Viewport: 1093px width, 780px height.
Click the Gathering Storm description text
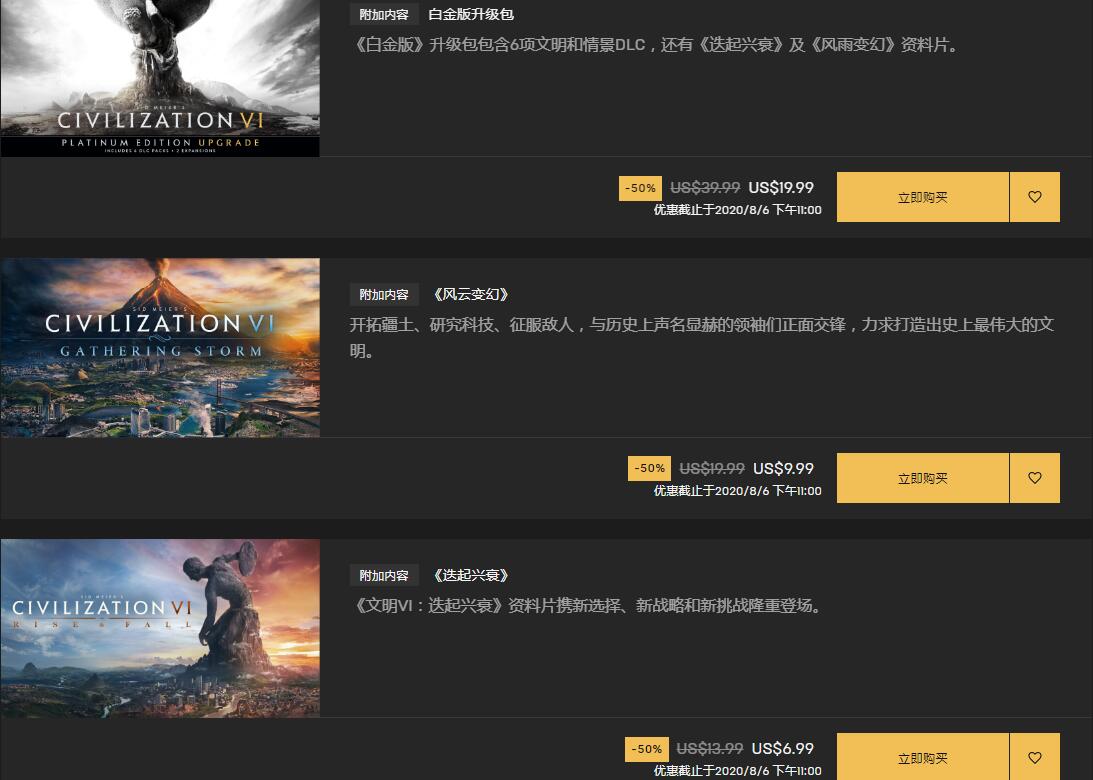coord(701,337)
